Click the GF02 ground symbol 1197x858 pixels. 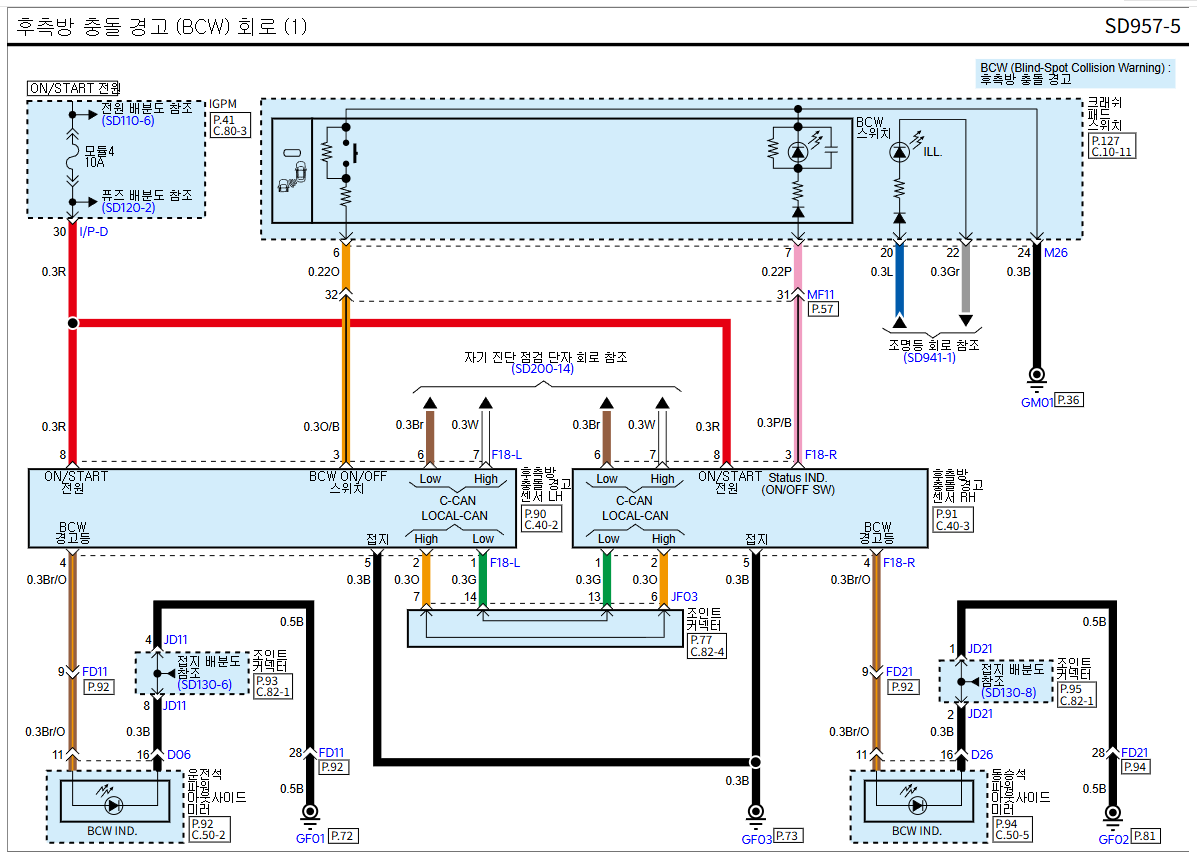(1113, 812)
